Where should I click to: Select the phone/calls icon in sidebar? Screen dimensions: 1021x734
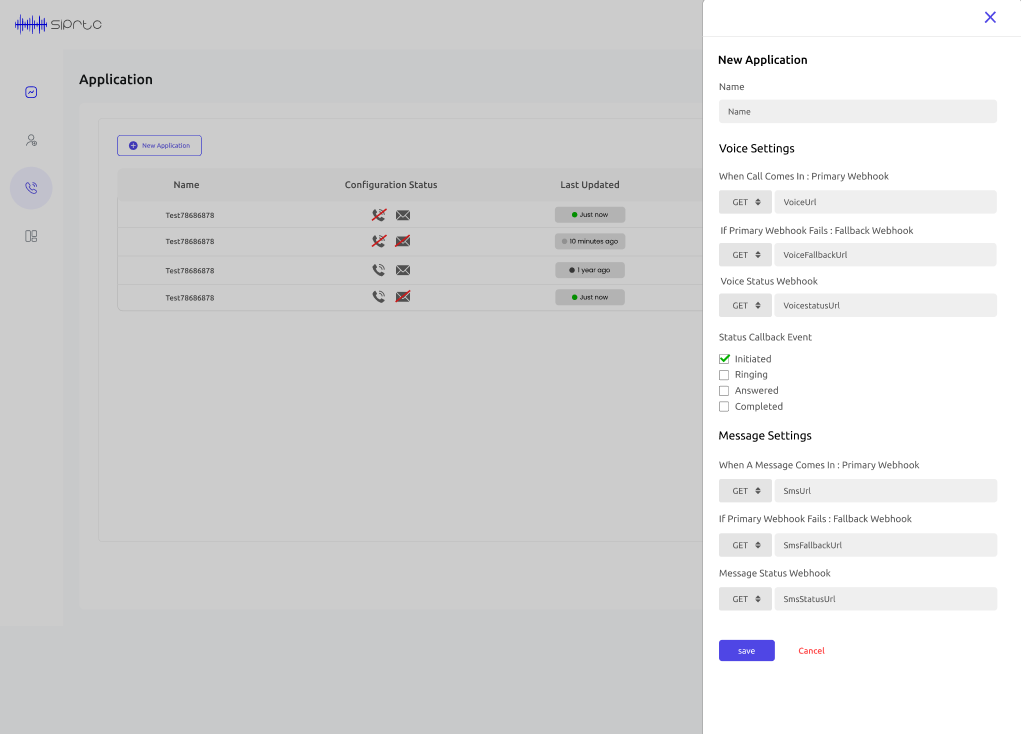[x=31, y=188]
